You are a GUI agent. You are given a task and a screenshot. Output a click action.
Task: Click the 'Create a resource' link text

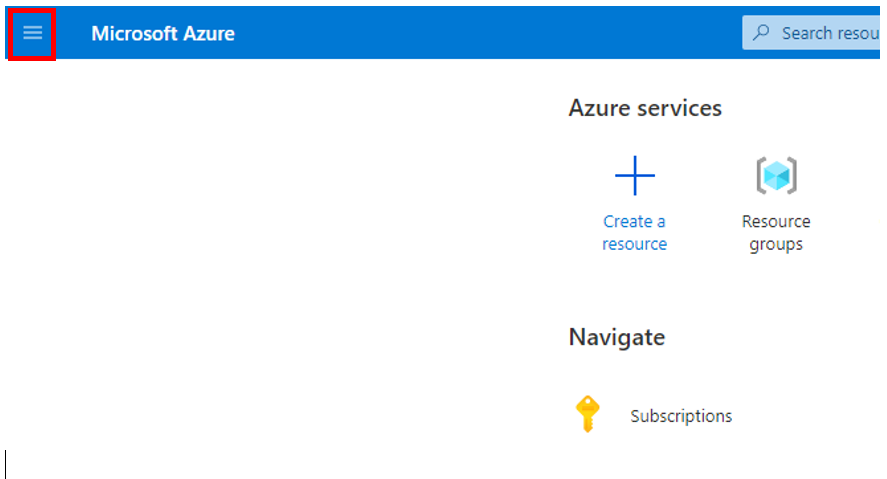click(x=634, y=232)
